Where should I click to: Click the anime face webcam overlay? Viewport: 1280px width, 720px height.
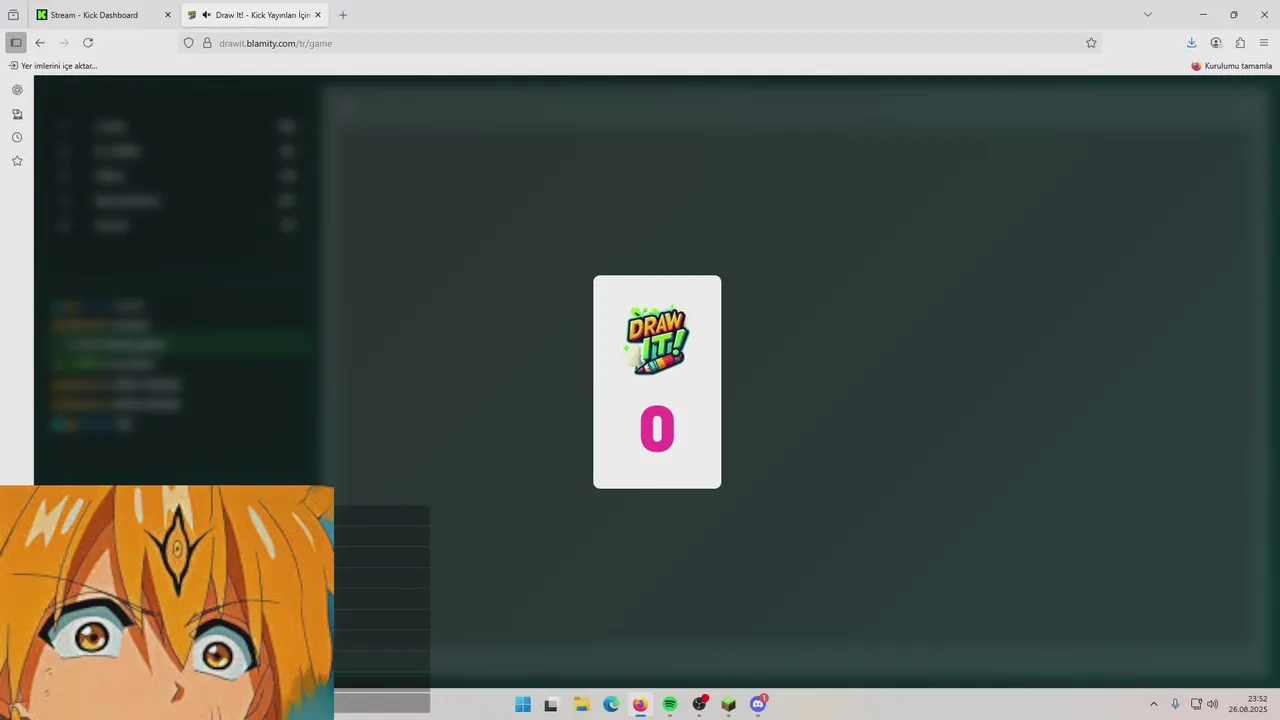pos(167,603)
